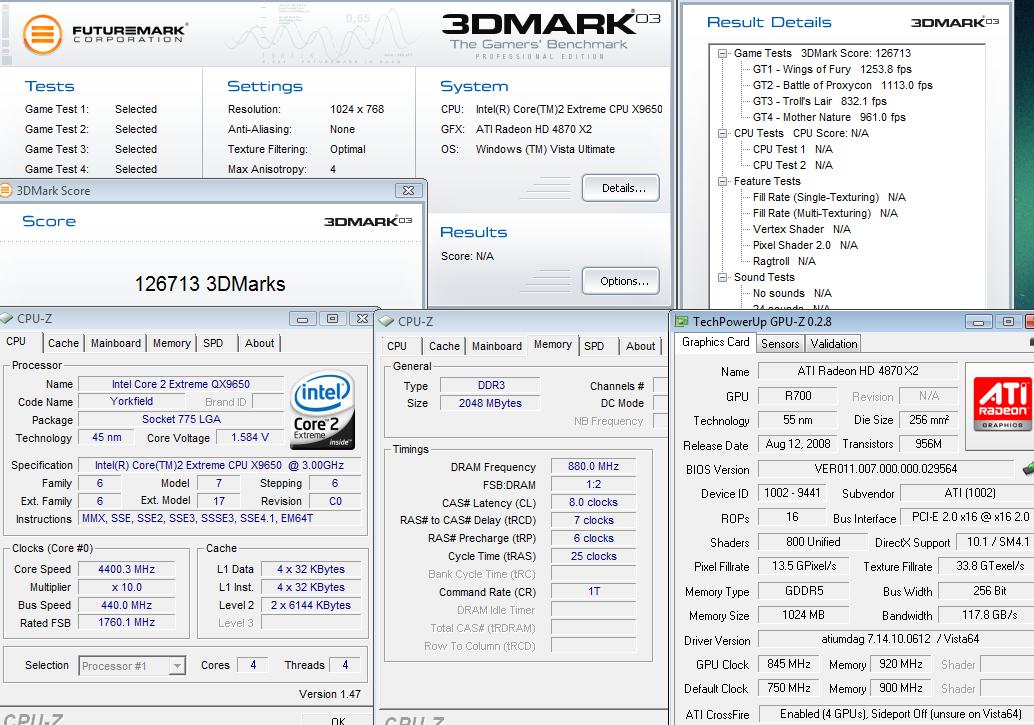Image resolution: width=1034 pixels, height=725 pixels.
Task: Select No sounds tree row
Action: click(x=792, y=293)
